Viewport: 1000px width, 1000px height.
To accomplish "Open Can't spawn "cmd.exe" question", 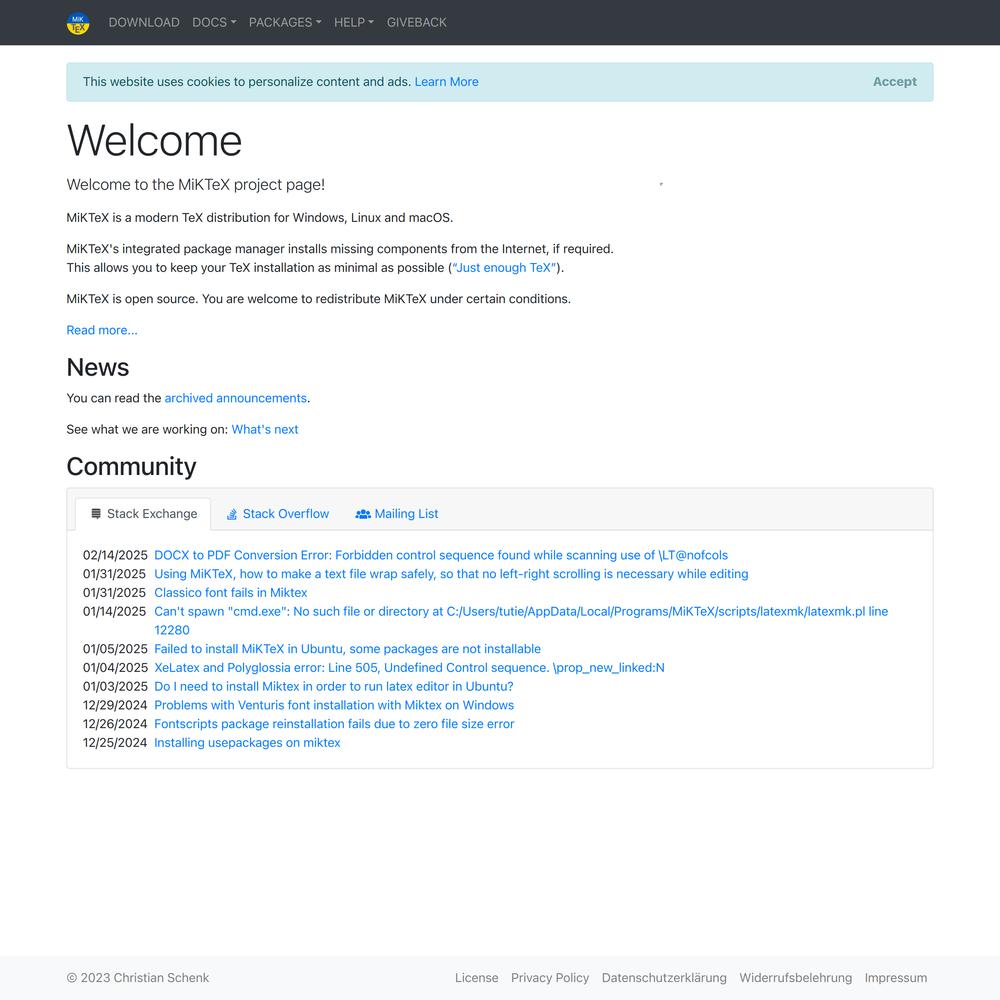I will [521, 621].
